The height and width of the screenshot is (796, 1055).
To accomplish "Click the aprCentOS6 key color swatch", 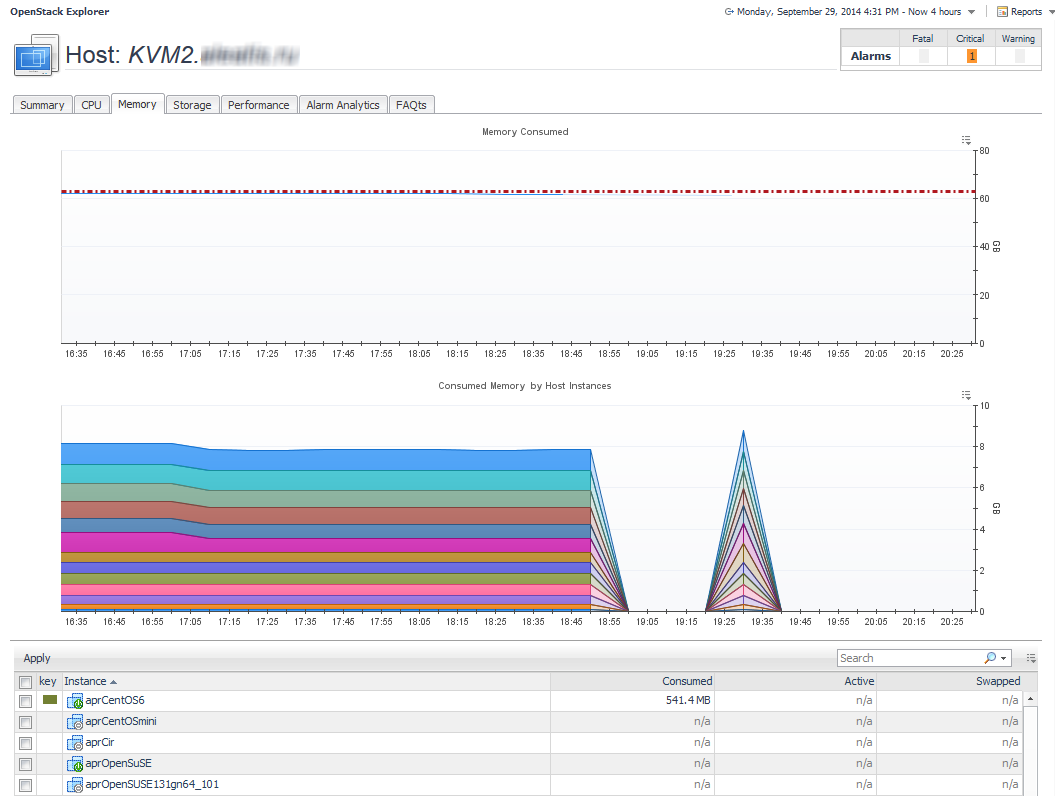I will coord(50,700).
